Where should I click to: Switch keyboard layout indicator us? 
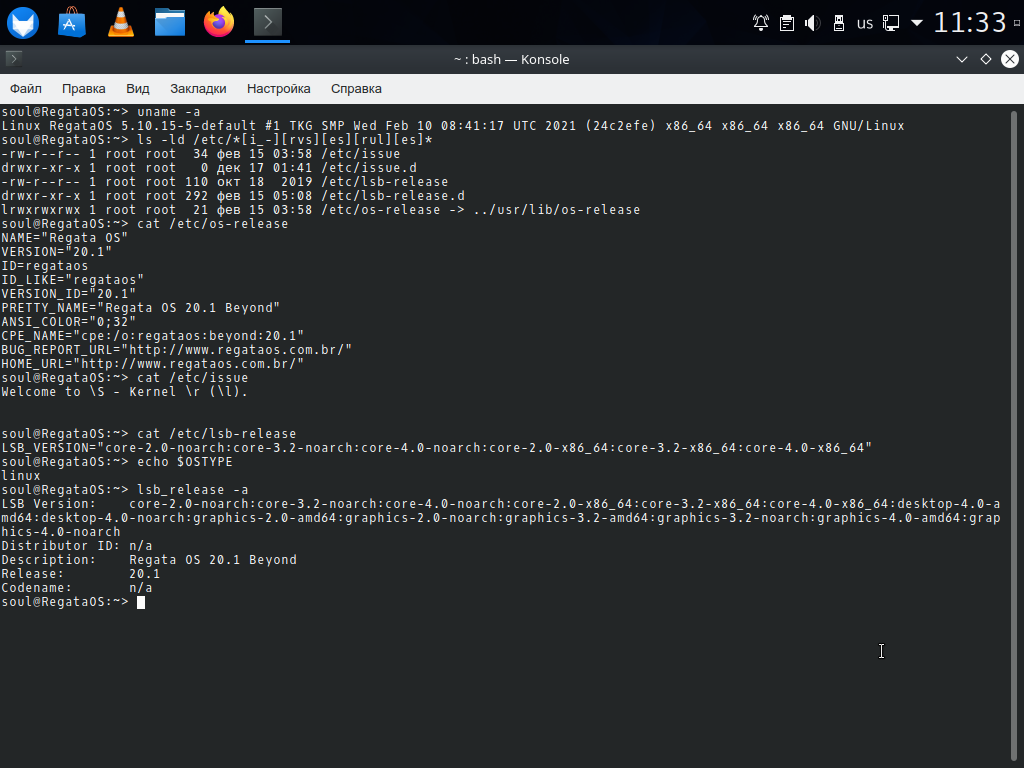pyautogui.click(x=865, y=24)
